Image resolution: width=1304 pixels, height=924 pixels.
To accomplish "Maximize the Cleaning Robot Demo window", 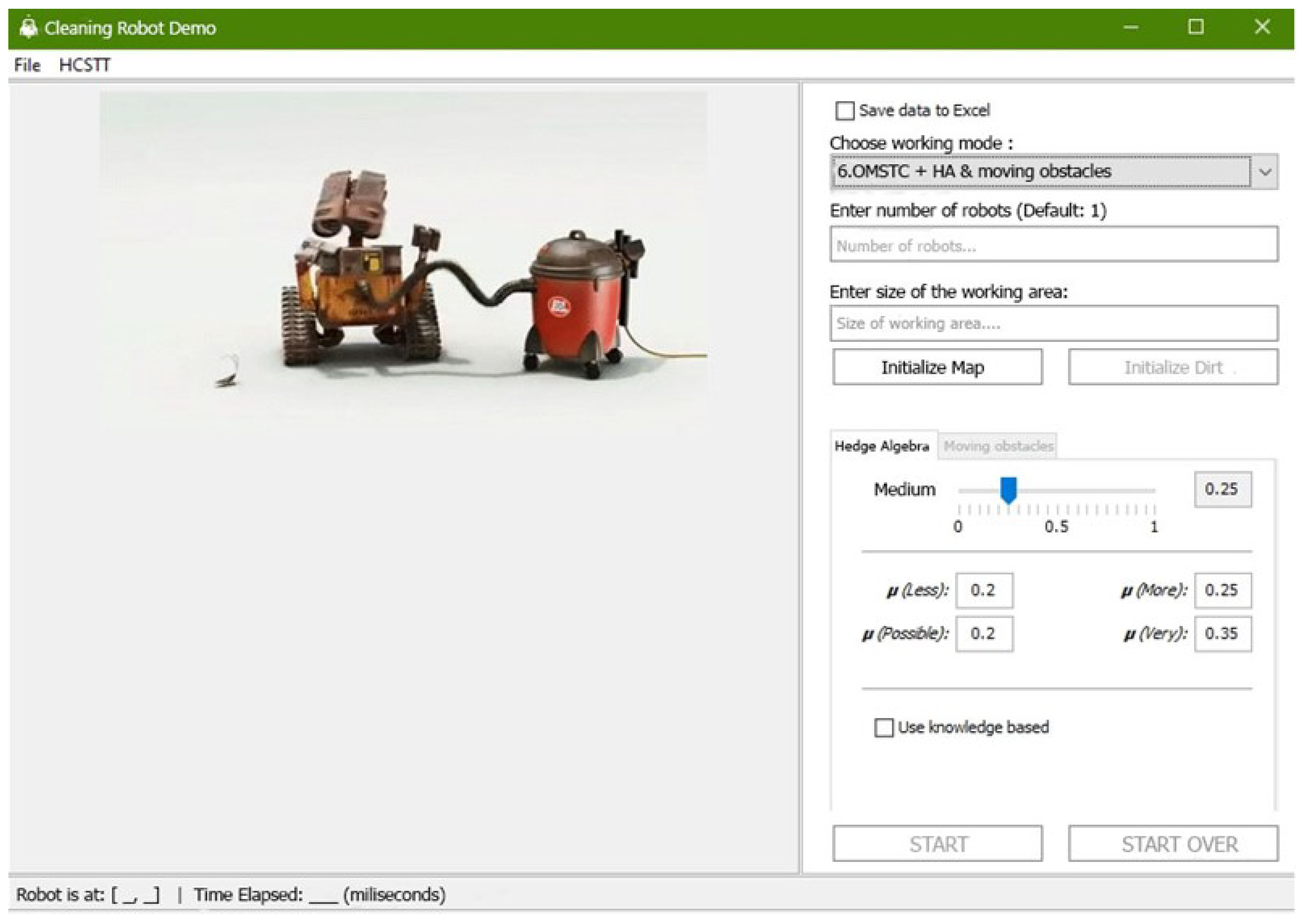I will pos(1196,27).
